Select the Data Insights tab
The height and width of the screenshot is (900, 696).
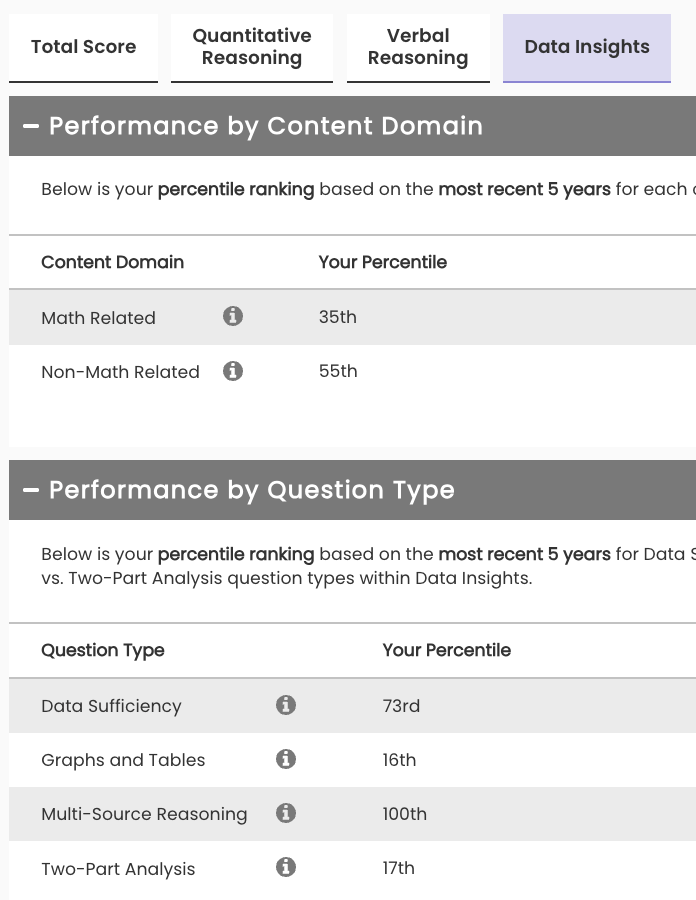coord(587,47)
